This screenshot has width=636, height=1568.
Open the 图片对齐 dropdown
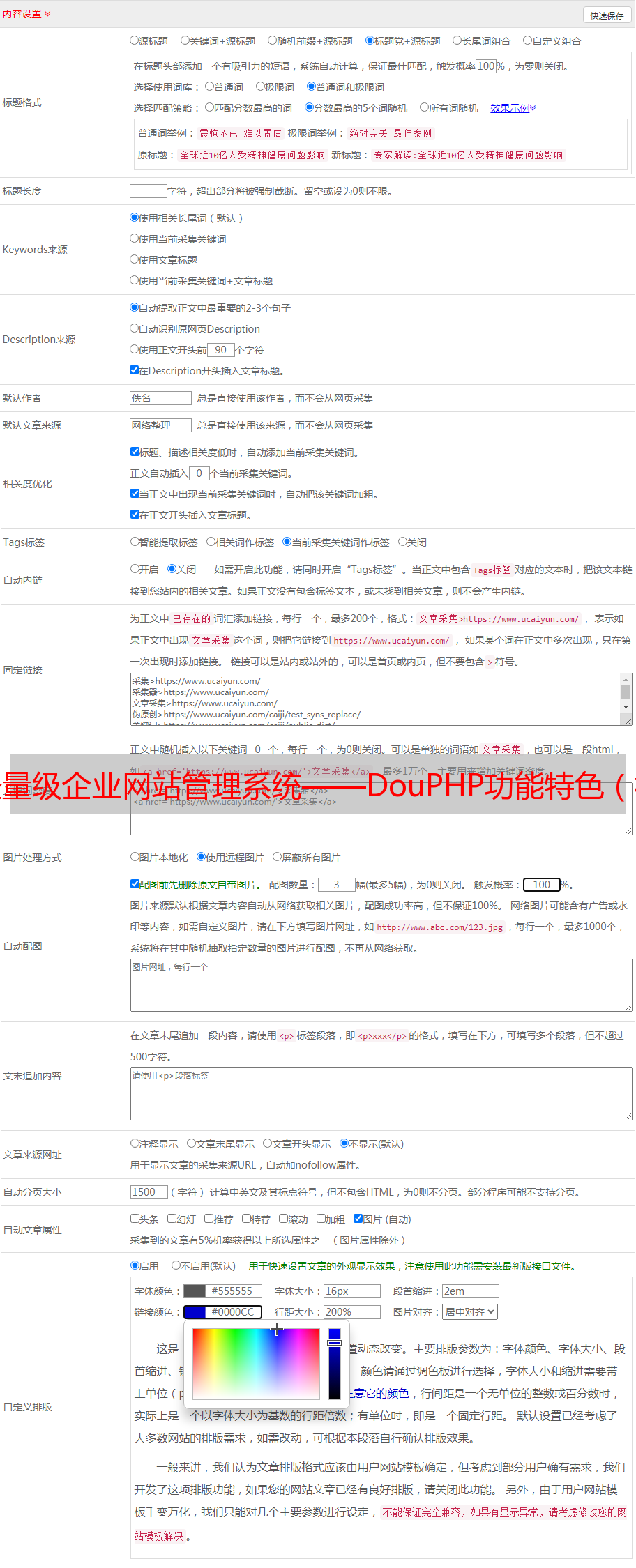coord(471,1312)
